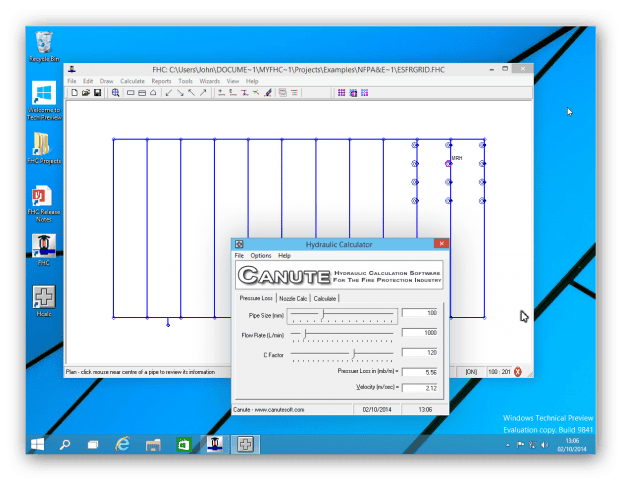Open the Calculate menu in FHC
The image size is (622, 480).
[132, 81]
